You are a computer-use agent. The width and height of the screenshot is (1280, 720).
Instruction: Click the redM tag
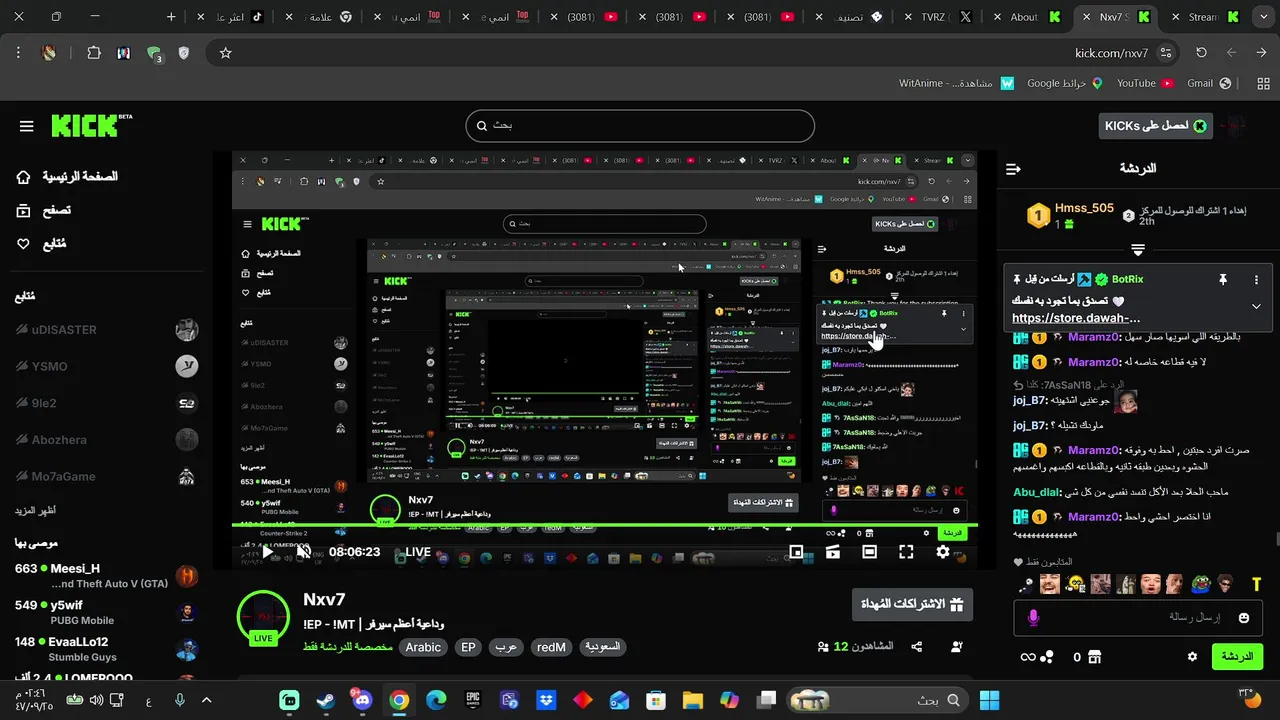pos(551,647)
